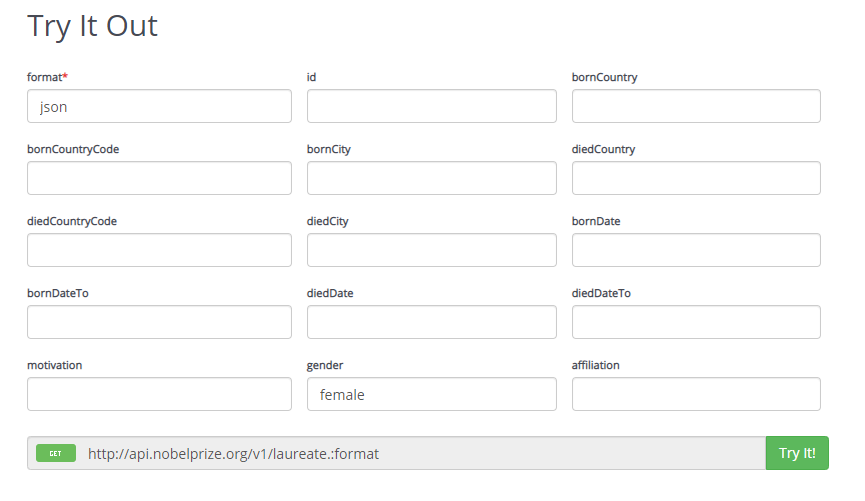This screenshot has width=865, height=501.
Task: Focus the diedCountry input field
Action: click(x=696, y=178)
